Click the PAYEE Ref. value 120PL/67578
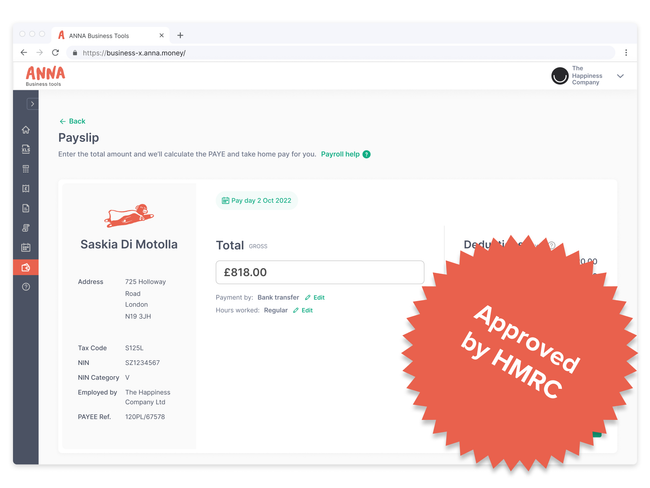 point(145,417)
